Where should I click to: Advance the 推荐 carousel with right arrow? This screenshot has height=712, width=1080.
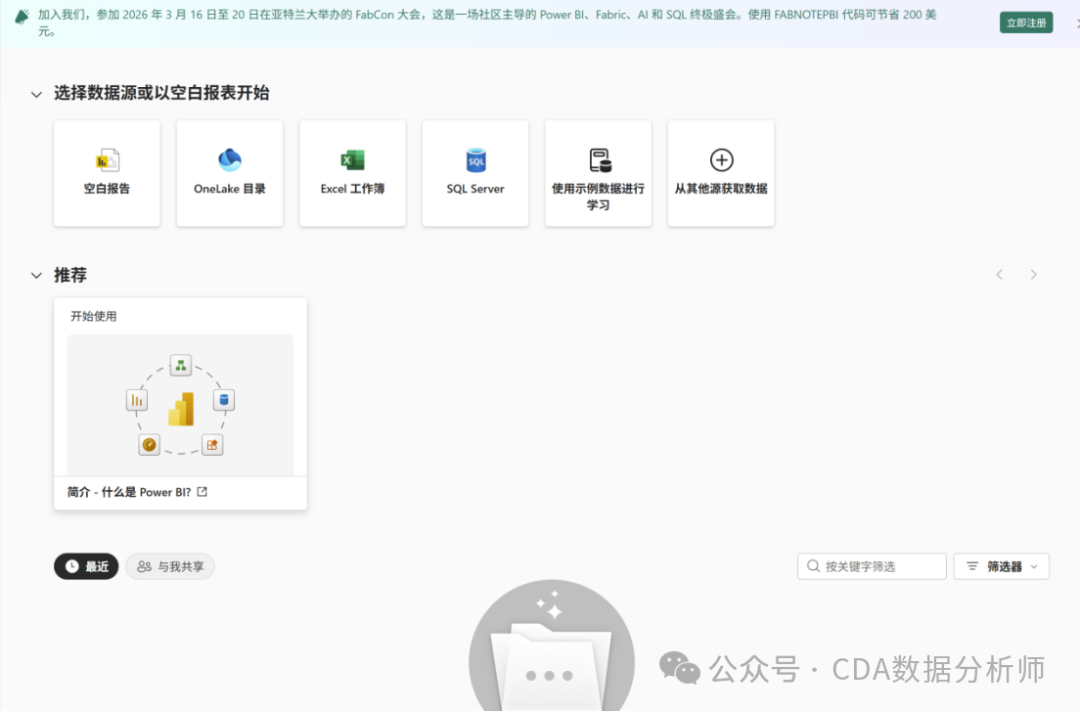coord(1033,273)
